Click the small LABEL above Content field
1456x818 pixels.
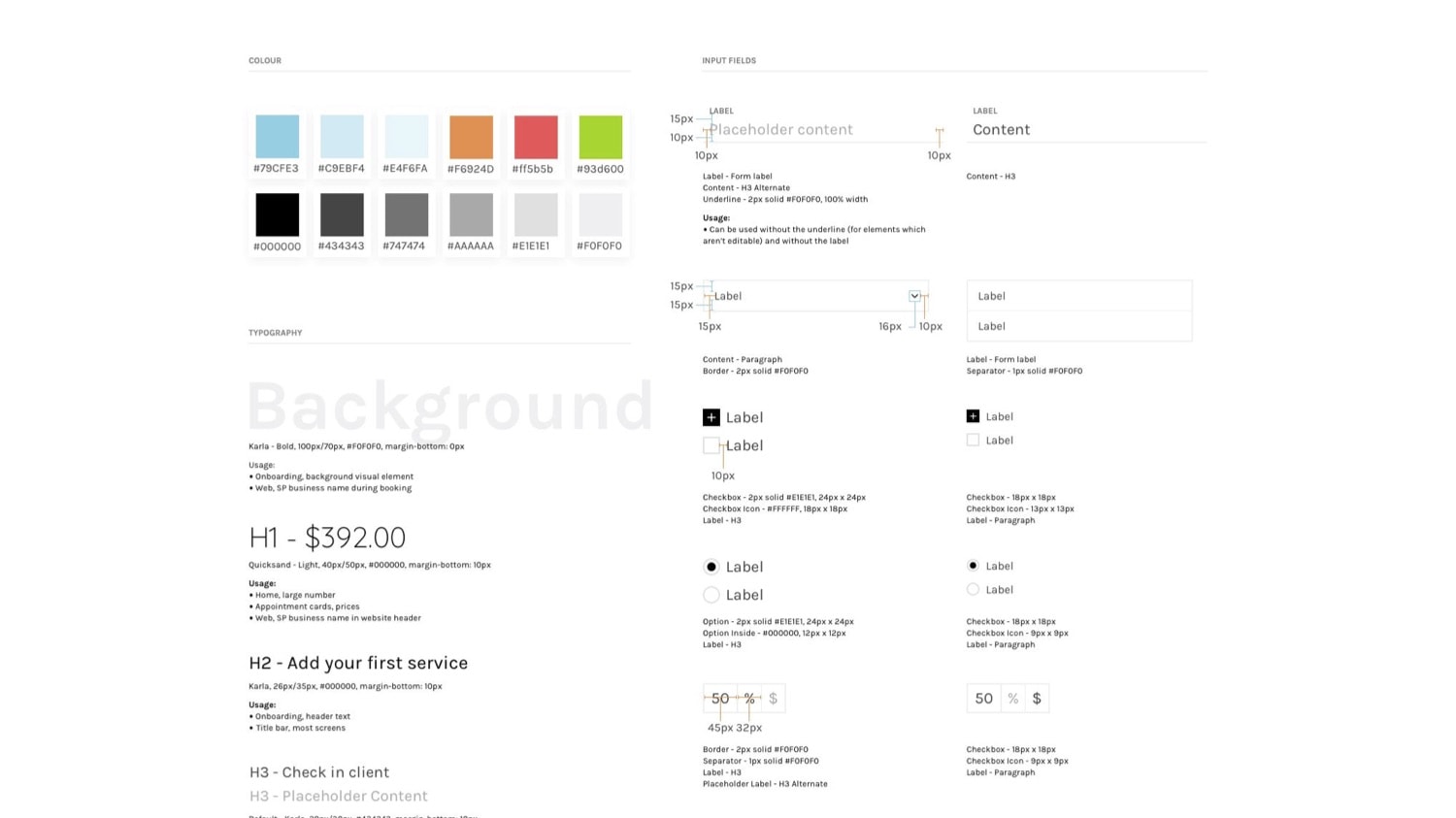pyautogui.click(x=985, y=111)
